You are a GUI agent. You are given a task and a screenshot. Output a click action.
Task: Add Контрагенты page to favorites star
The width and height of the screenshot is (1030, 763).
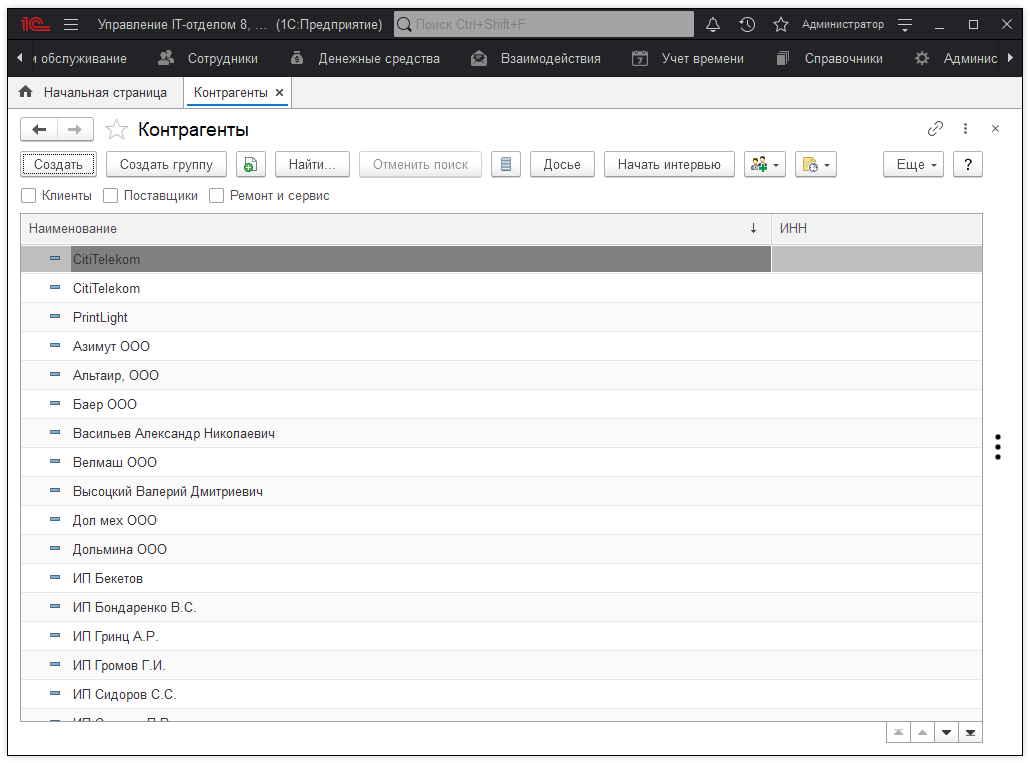click(117, 130)
